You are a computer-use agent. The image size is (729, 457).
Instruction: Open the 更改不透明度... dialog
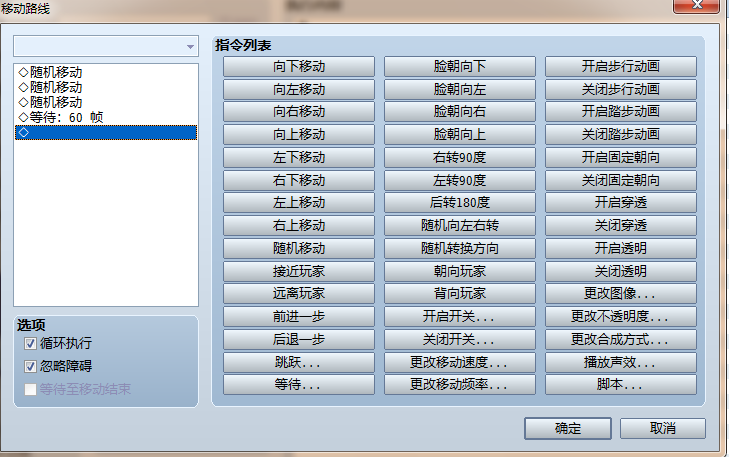(x=621, y=317)
